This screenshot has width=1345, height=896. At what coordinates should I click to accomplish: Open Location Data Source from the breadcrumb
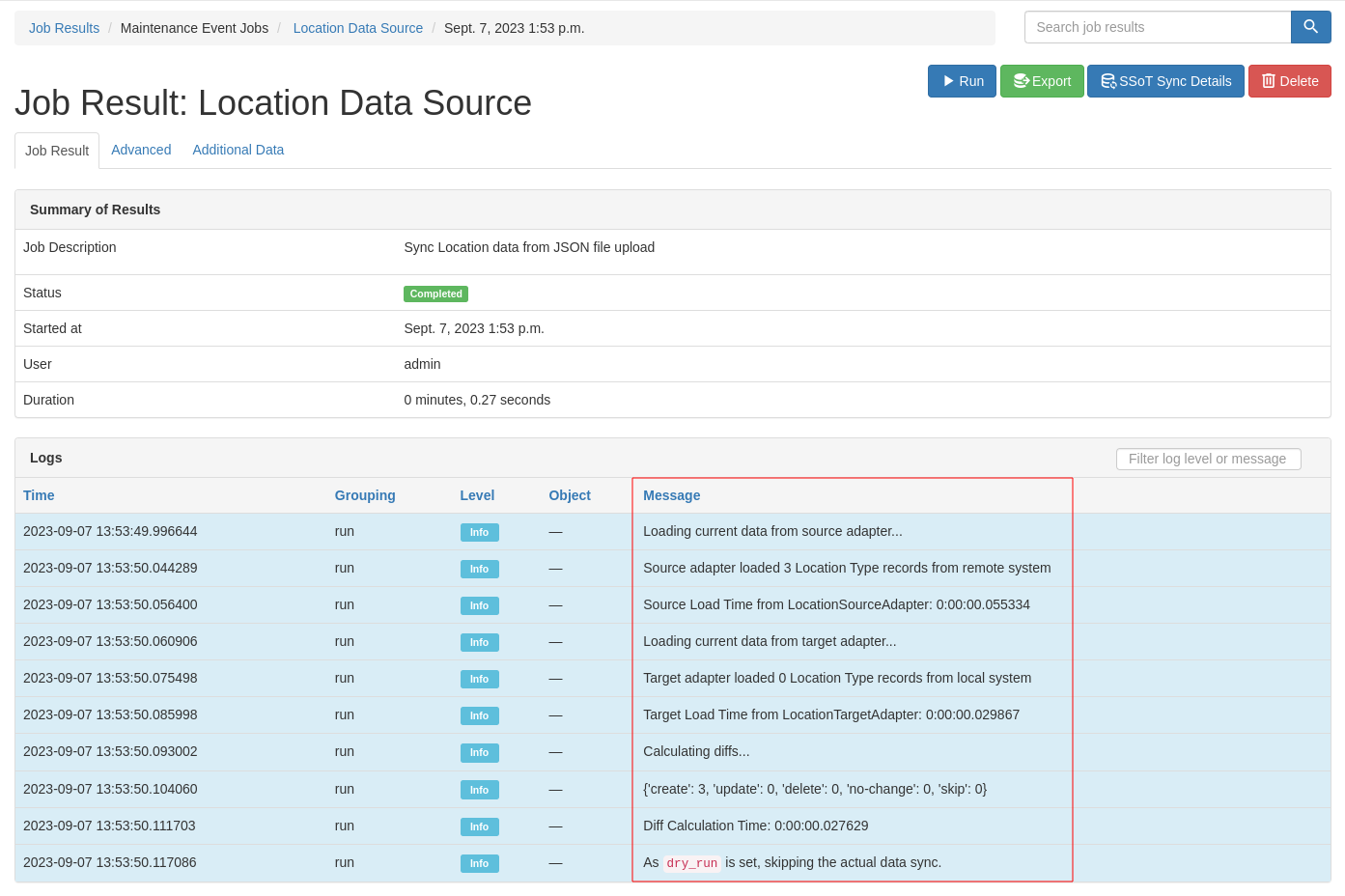coord(357,28)
